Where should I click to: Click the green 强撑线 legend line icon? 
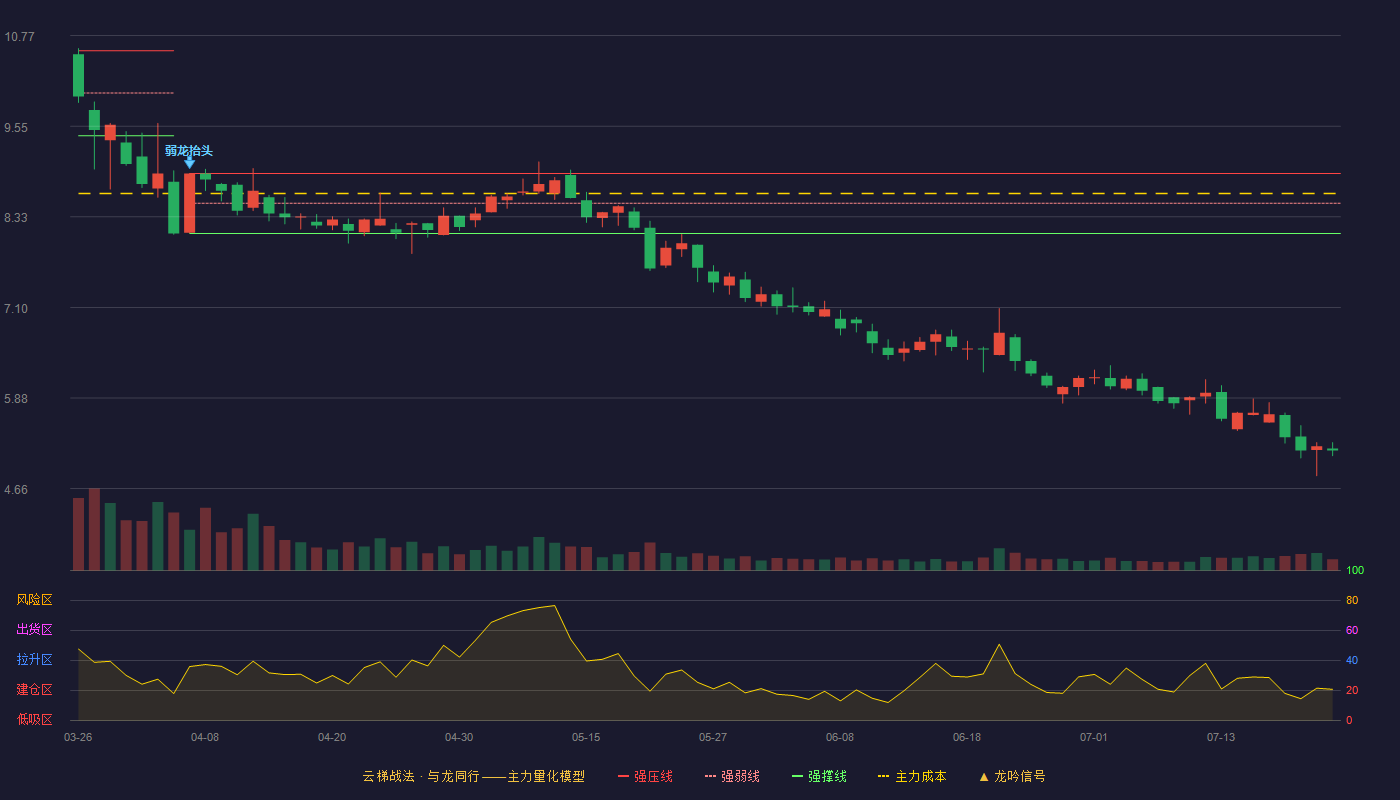point(797,776)
